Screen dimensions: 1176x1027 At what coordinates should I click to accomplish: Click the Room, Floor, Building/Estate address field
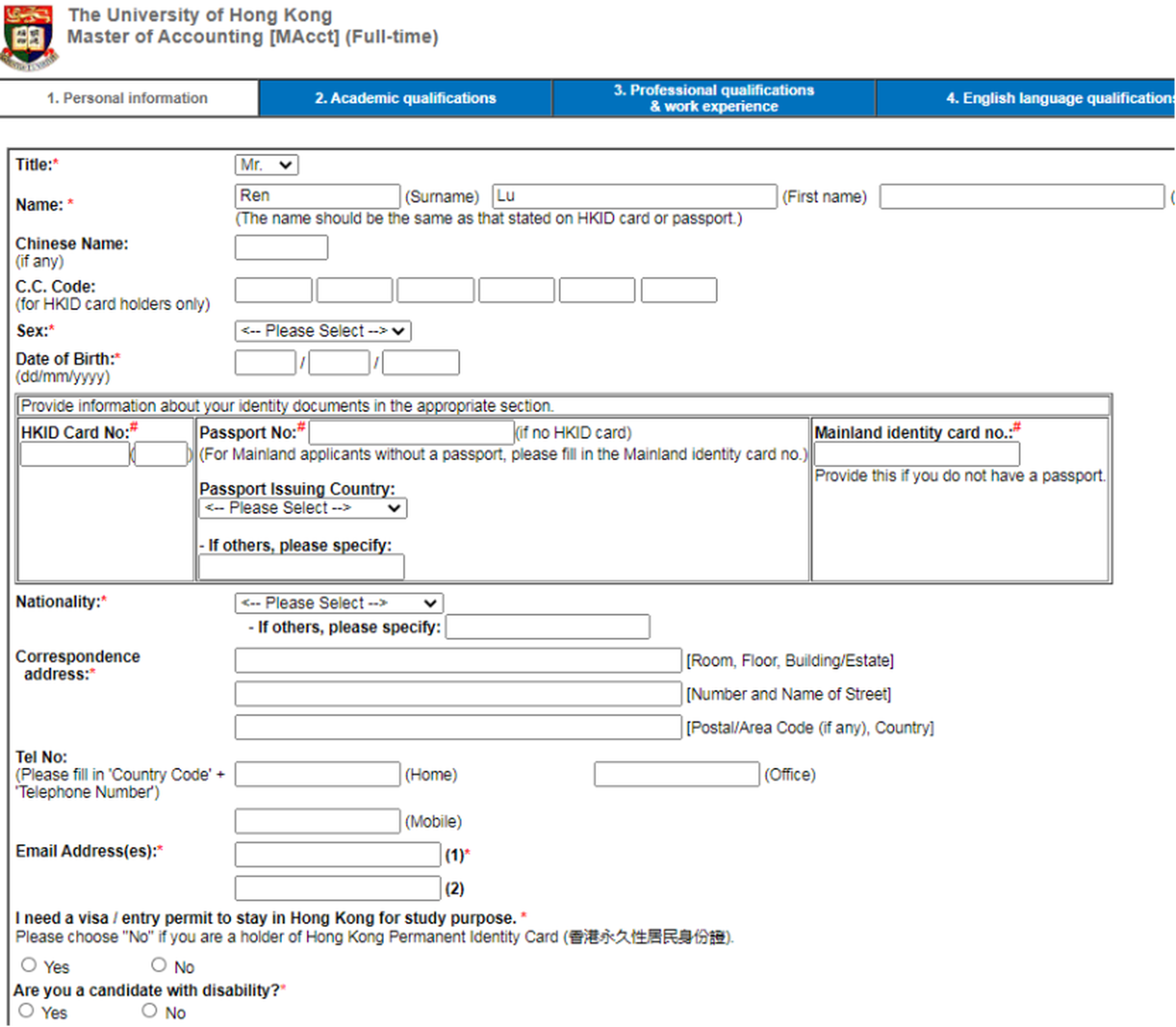[x=458, y=661]
